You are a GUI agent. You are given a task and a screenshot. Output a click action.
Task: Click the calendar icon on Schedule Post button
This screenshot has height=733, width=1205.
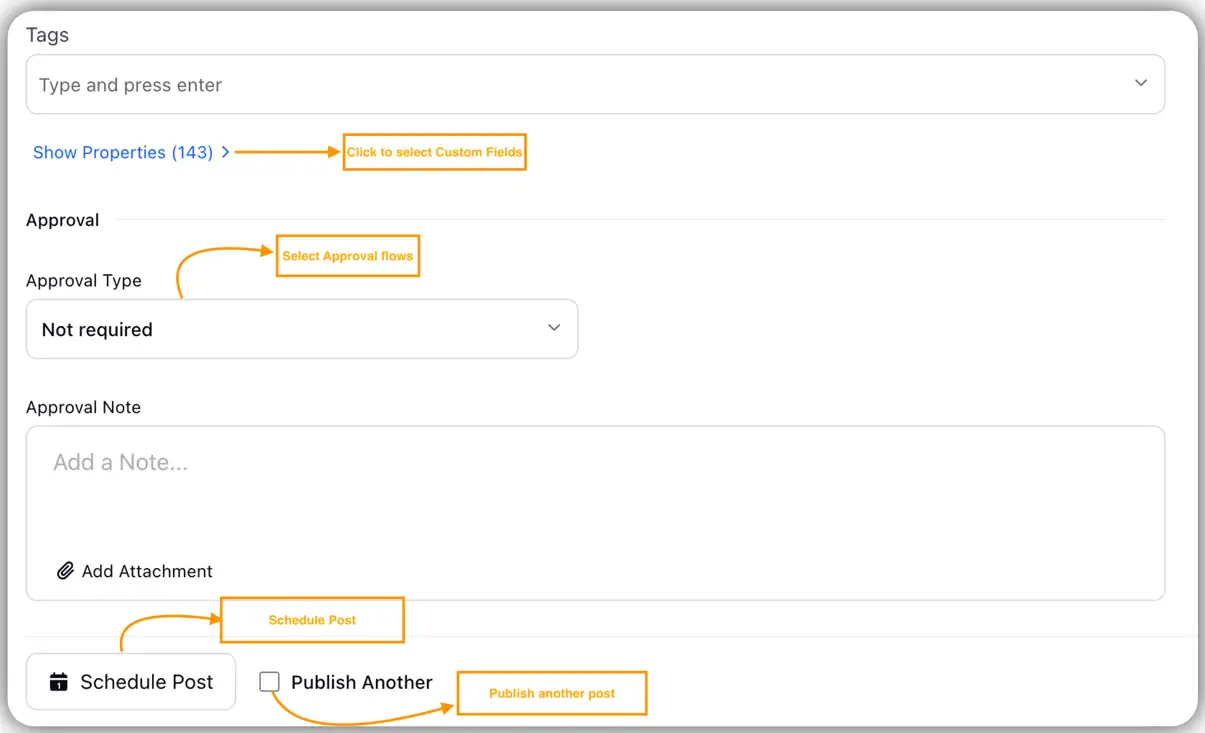point(58,681)
